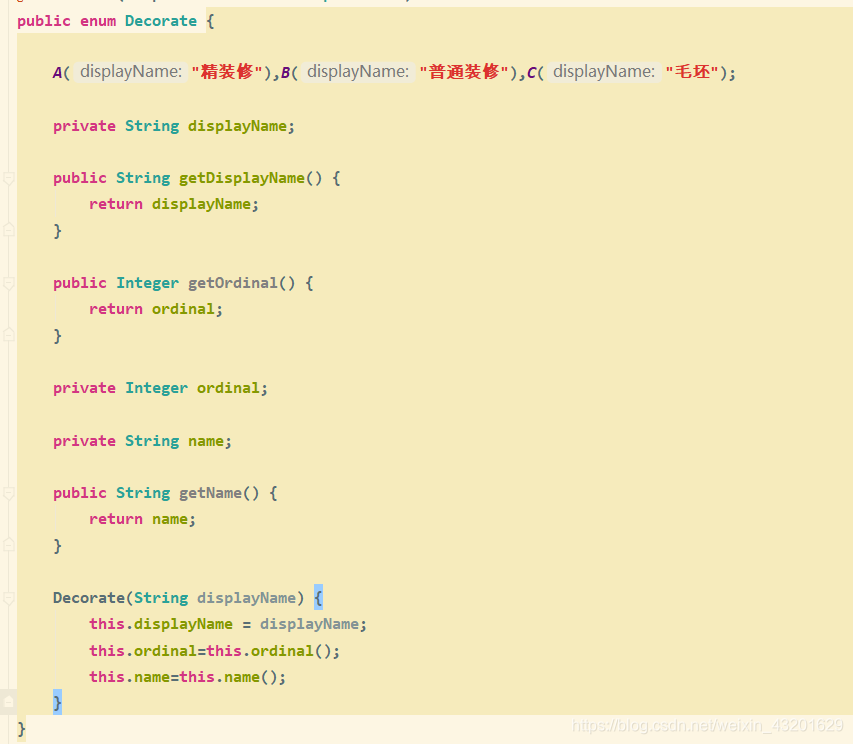Click 'return name;' statement

[143, 519]
